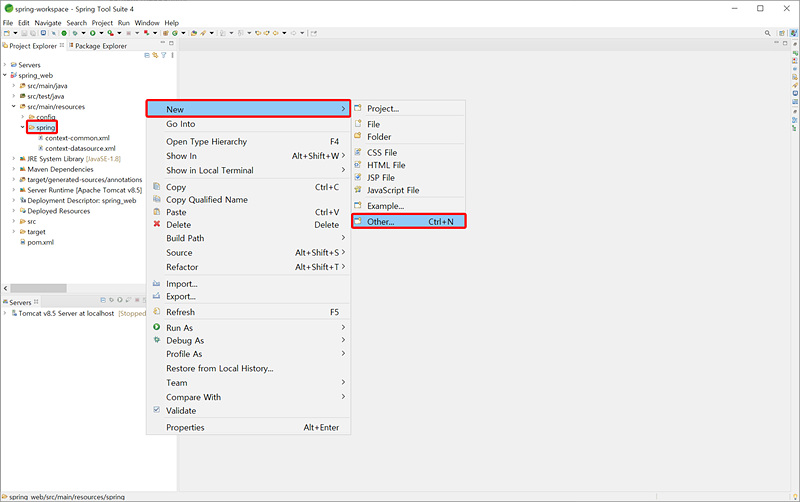
Task: Choose Properties from the context menu
Action: pos(248,428)
